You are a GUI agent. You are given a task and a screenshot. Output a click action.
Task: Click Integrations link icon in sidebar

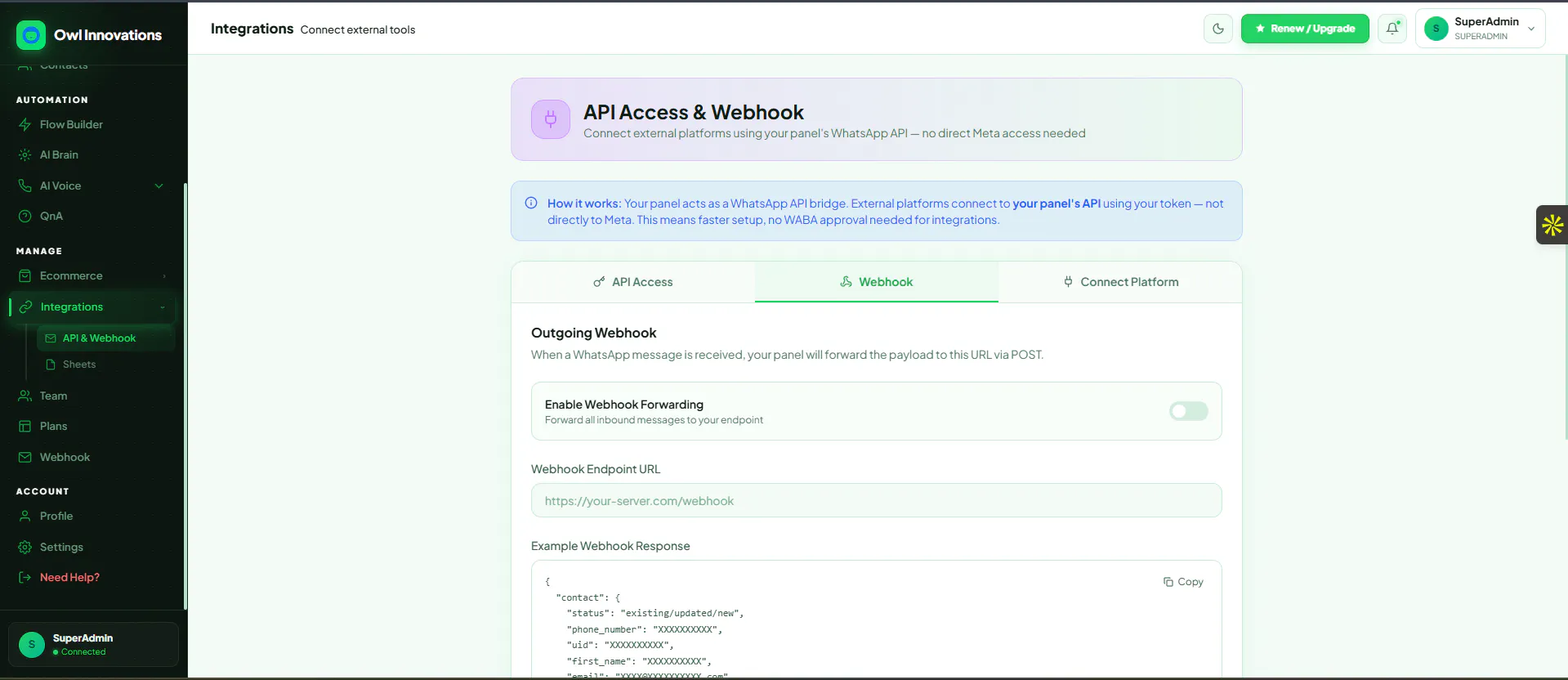[x=25, y=306]
